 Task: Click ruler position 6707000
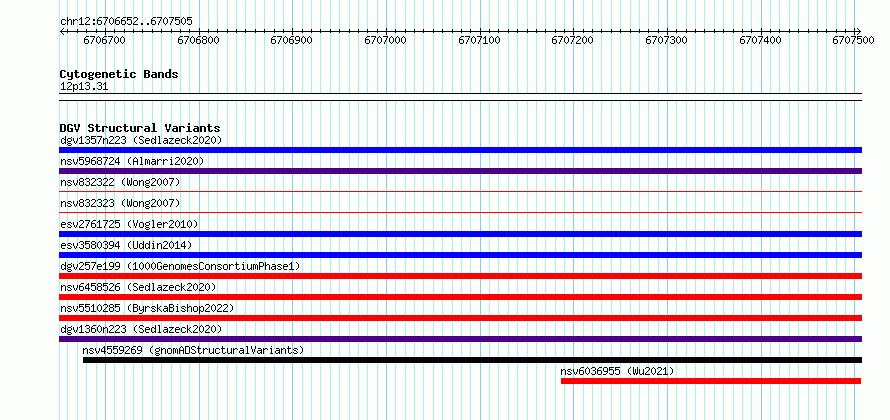pos(385,40)
